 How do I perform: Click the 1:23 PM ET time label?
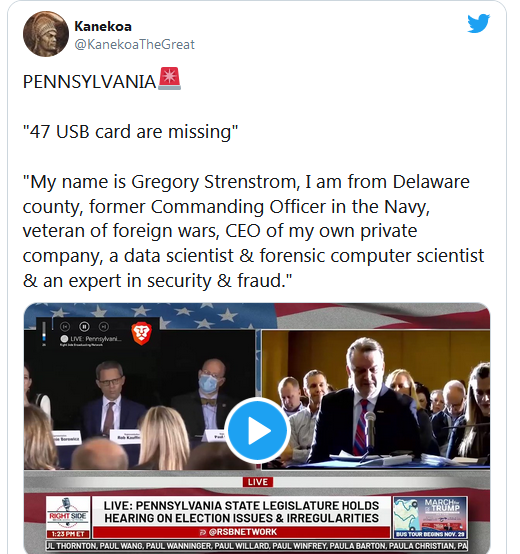point(68,534)
